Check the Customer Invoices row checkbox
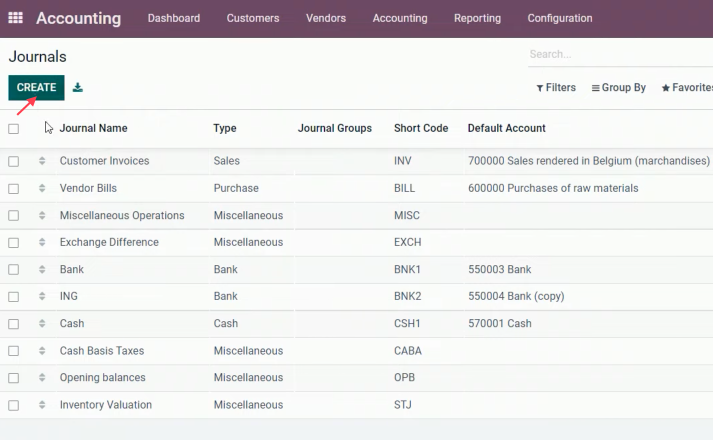 coord(14,161)
